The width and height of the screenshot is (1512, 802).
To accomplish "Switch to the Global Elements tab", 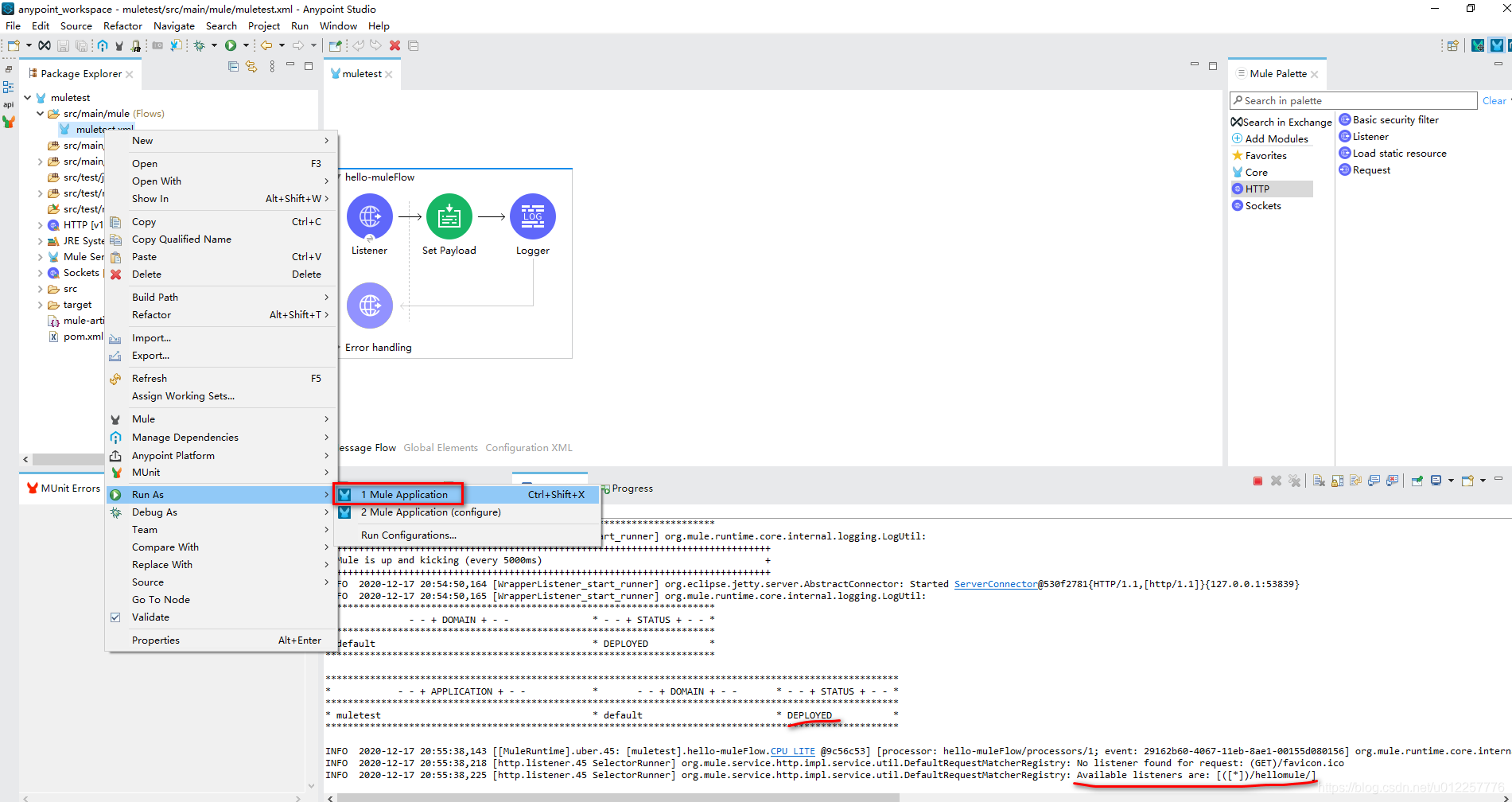I will point(441,448).
